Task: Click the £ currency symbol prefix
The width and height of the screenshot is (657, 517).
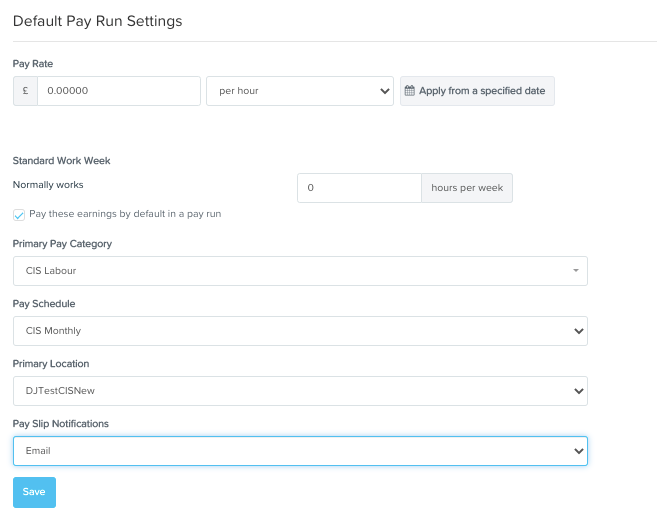Action: pos(25,91)
